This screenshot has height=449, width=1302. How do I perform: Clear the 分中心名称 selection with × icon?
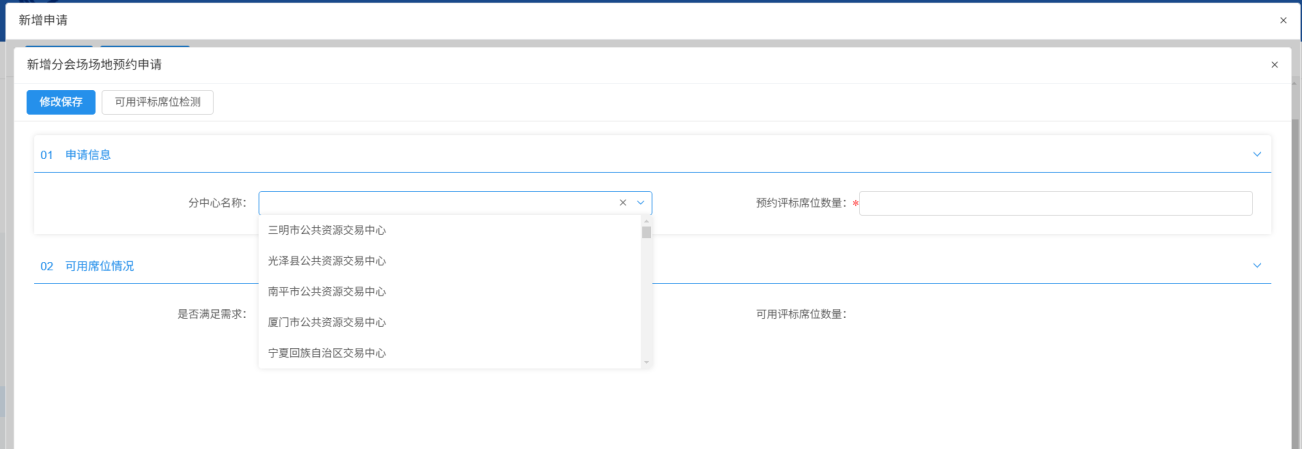[x=623, y=203]
